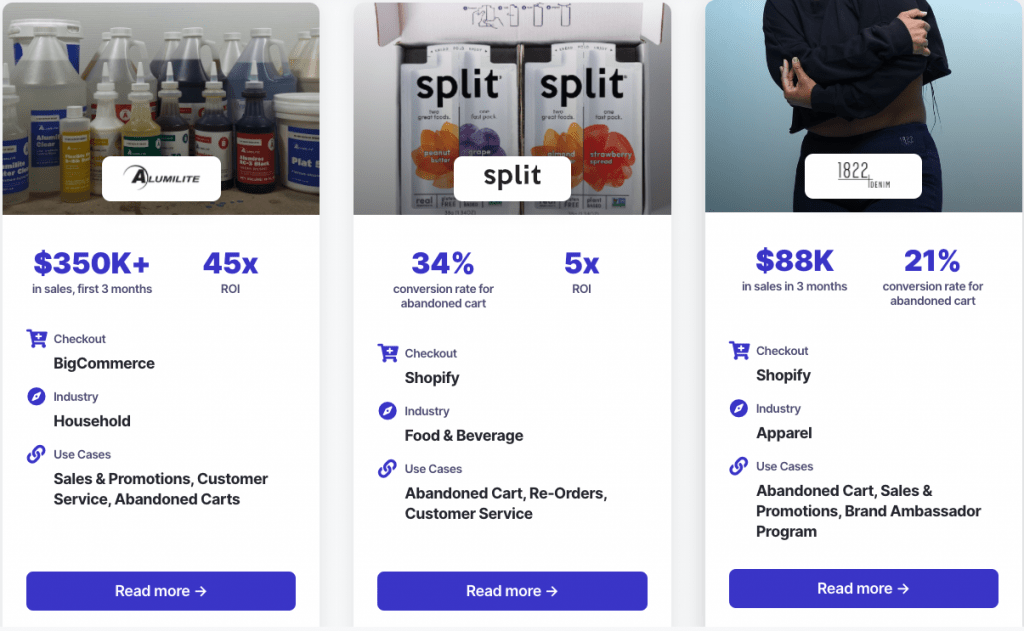Click the Use Cases link icon in Alumilite card
Screen dimensions: 1024x631
(37, 454)
